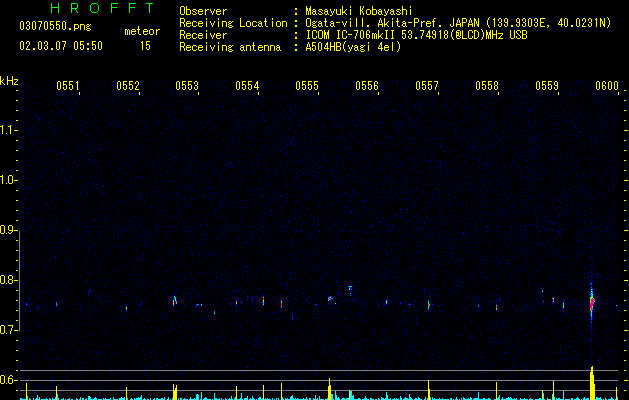The image size is (629, 400).
Task: Click the A504HB(yagi 4el) antenna text
Action: (353, 47)
